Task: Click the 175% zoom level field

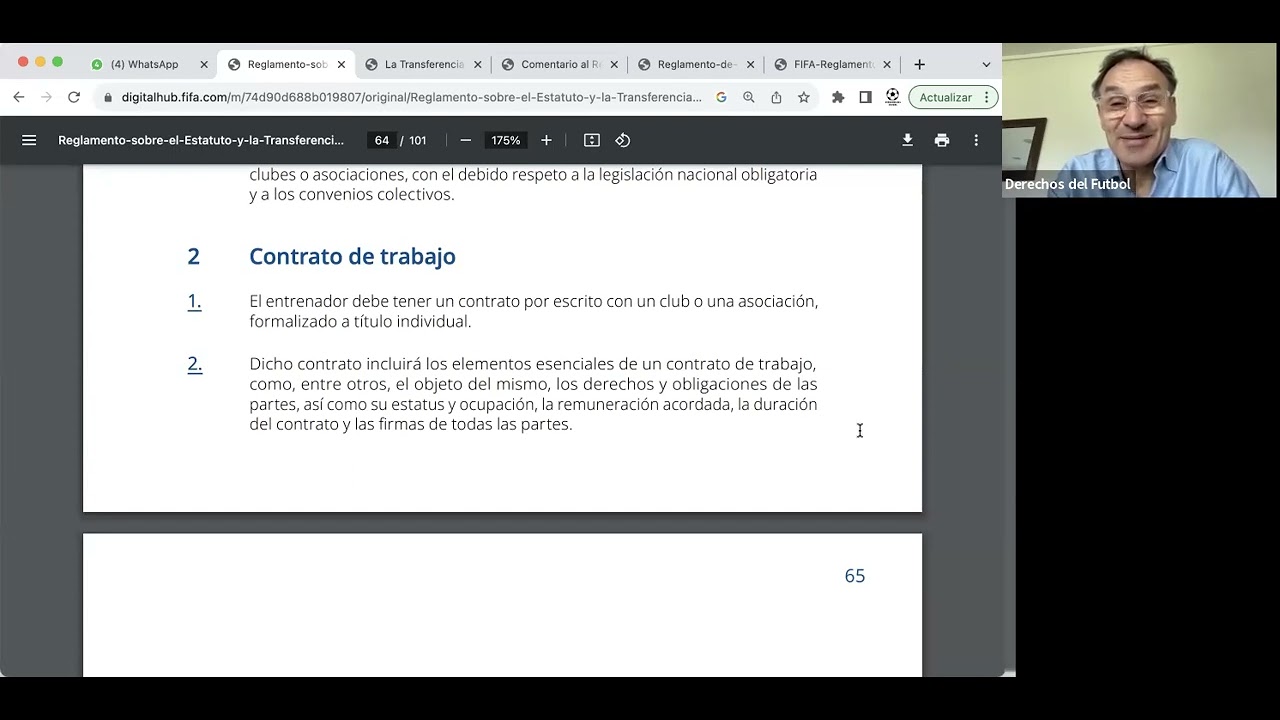Action: pyautogui.click(x=505, y=140)
